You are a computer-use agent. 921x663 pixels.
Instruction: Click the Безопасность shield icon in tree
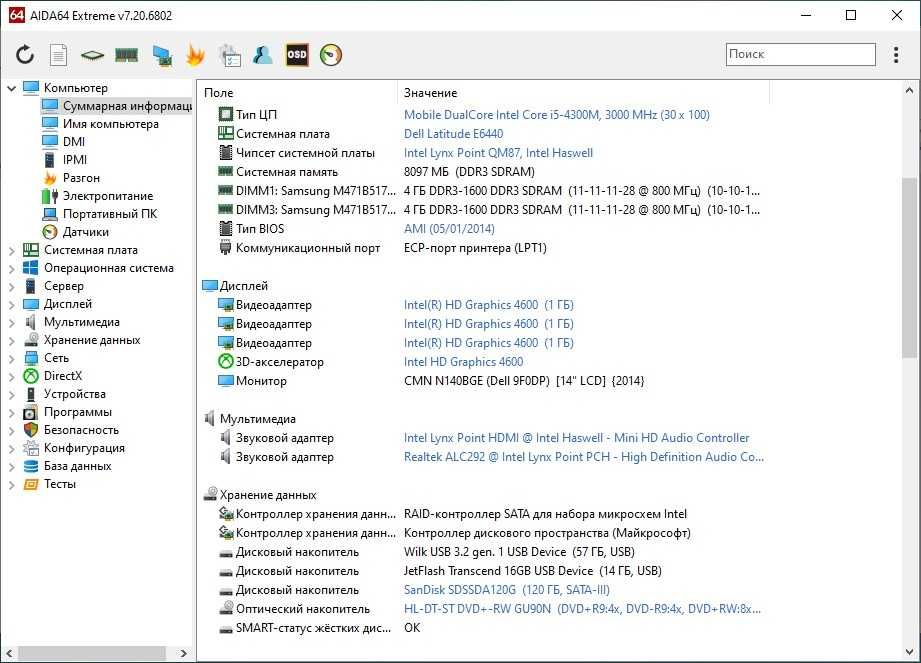point(31,430)
